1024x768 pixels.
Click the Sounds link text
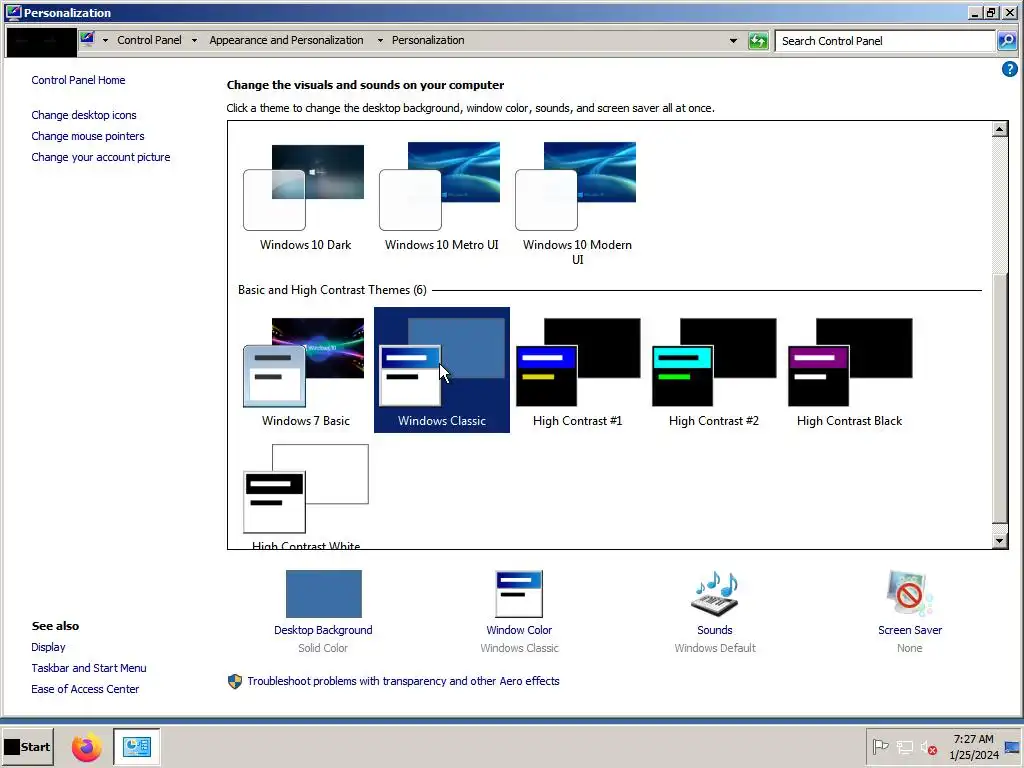point(714,630)
